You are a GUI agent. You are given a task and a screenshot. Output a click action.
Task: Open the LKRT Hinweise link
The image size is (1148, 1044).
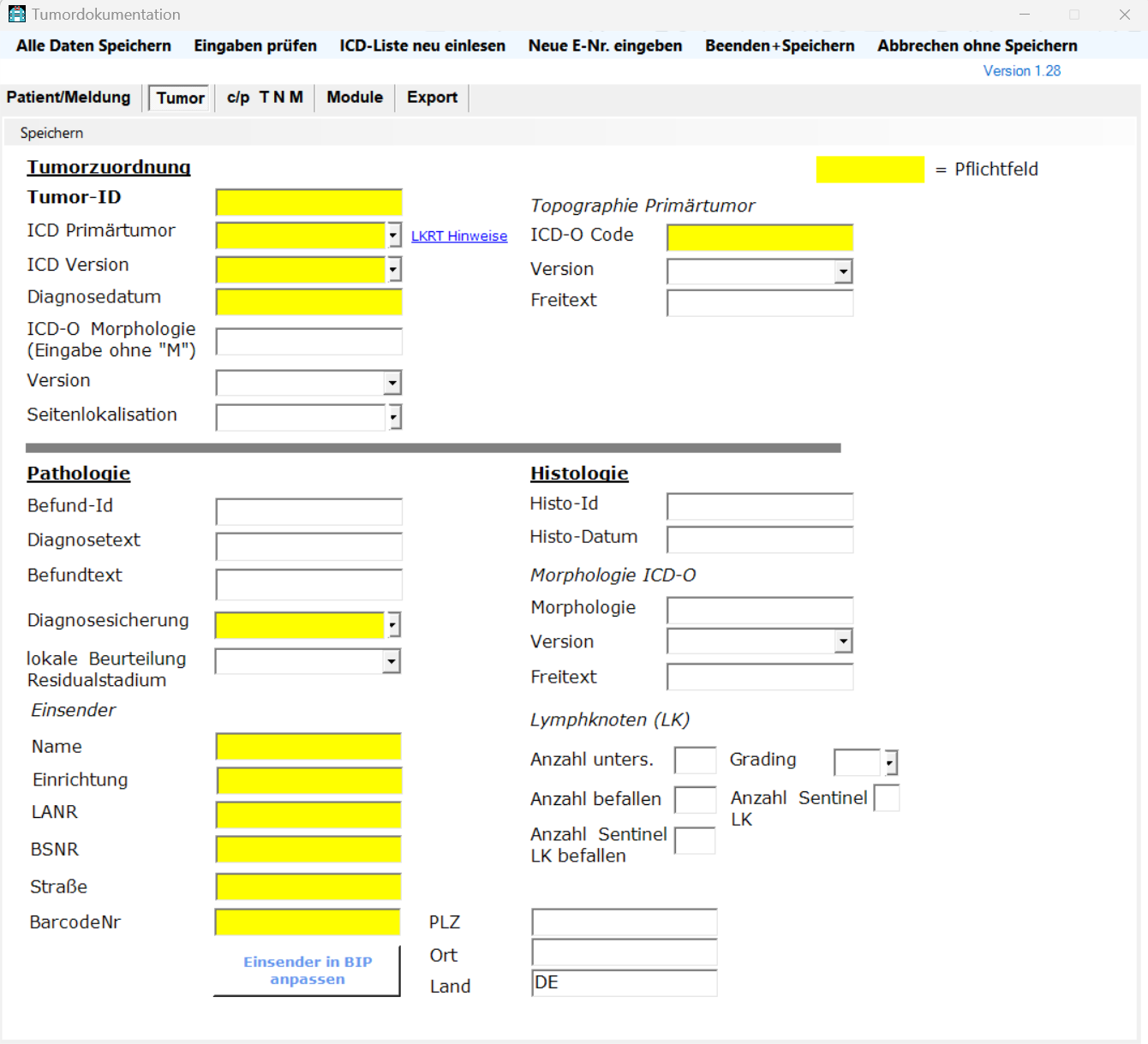pos(459,236)
